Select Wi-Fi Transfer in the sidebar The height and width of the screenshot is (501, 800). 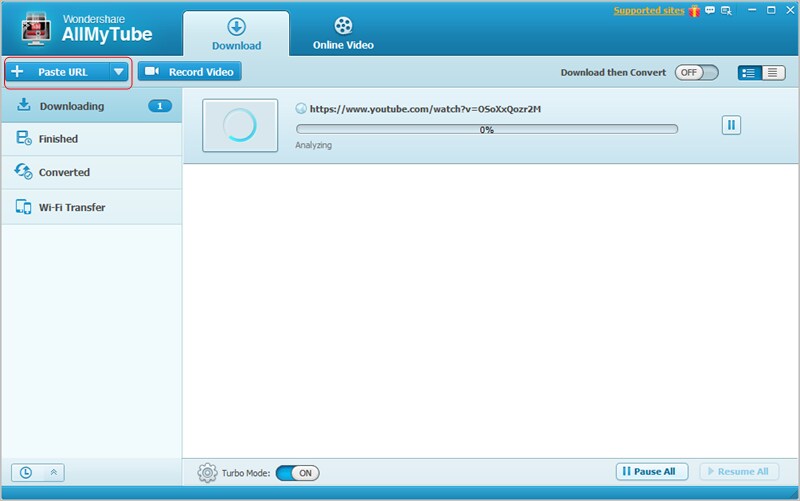pyautogui.click(x=92, y=207)
